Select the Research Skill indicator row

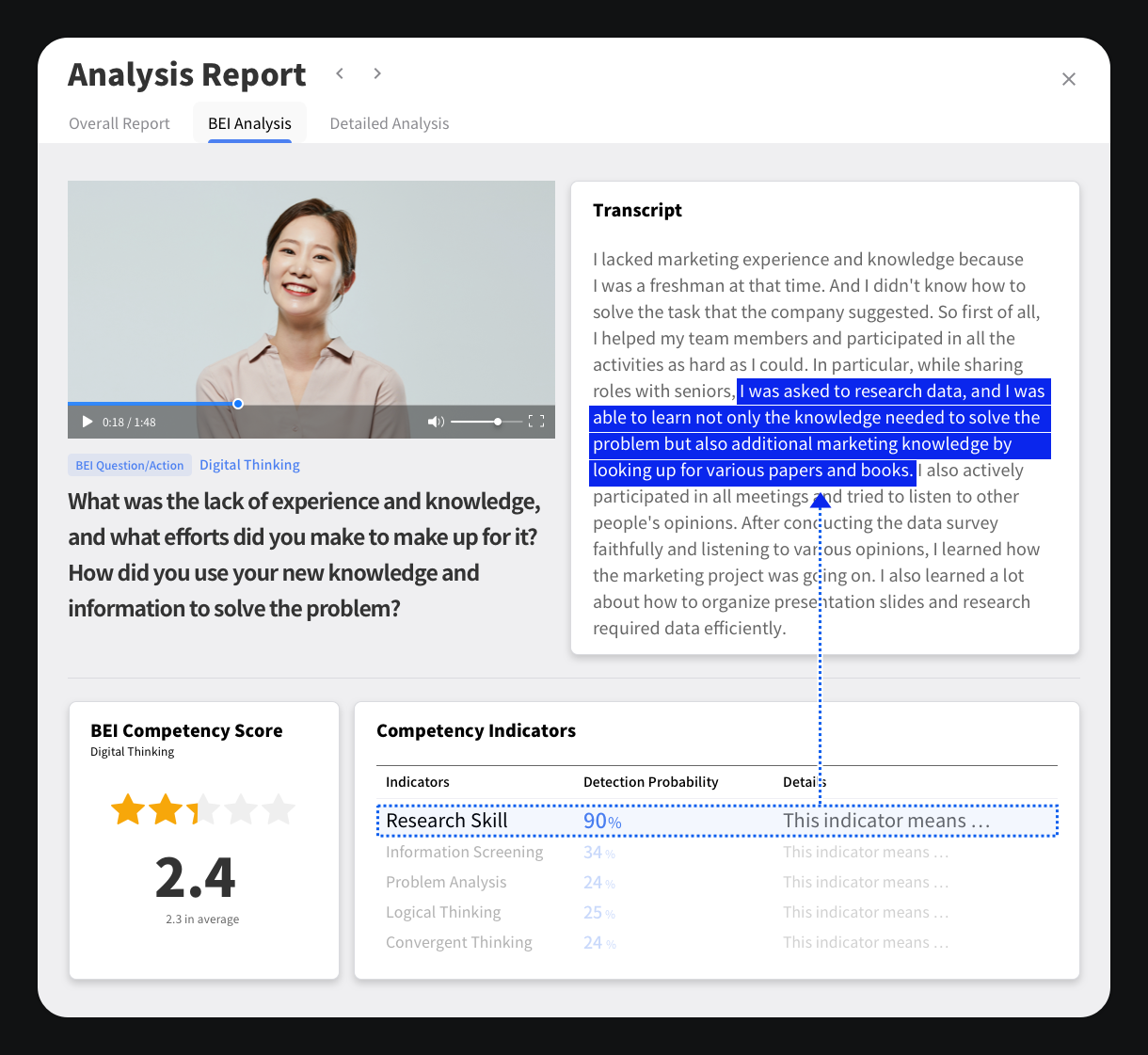pos(447,821)
